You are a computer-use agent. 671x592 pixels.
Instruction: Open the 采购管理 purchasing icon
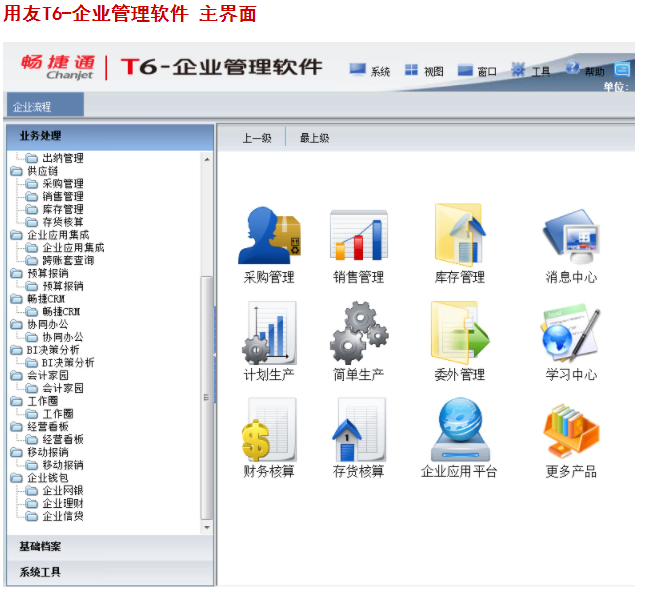(x=269, y=236)
